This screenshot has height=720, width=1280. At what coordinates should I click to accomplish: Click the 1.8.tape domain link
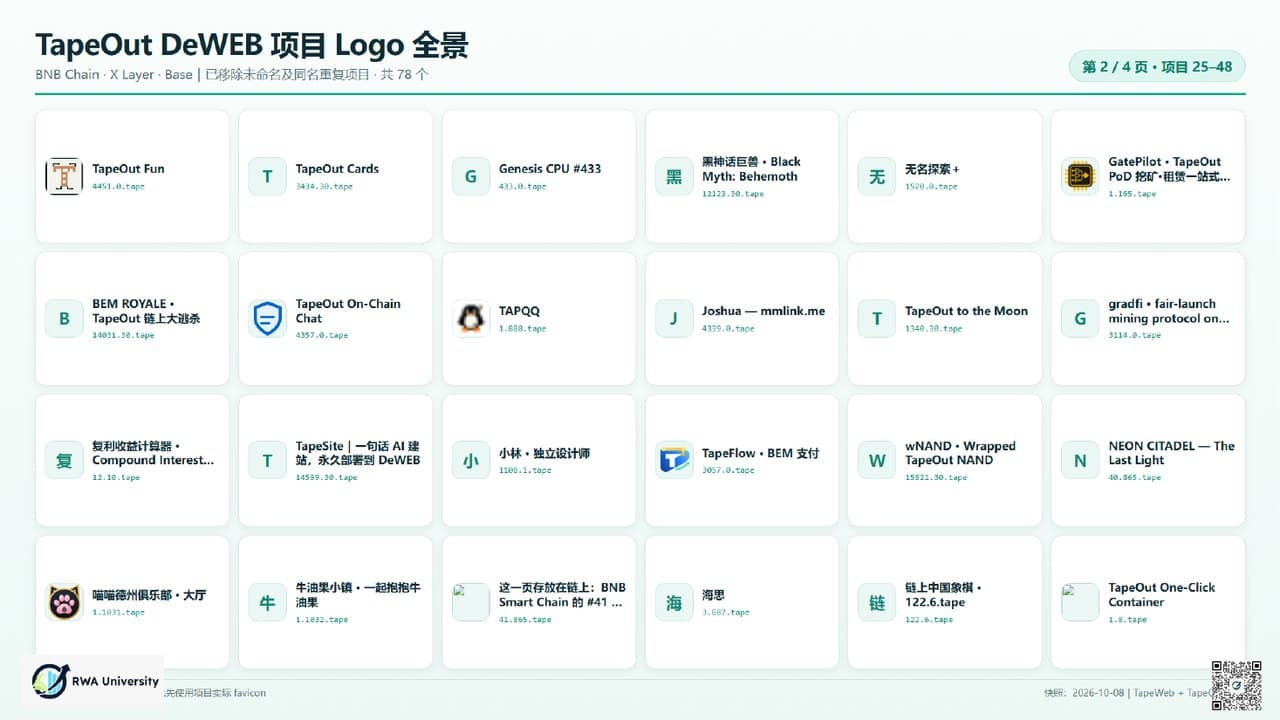click(1128, 620)
